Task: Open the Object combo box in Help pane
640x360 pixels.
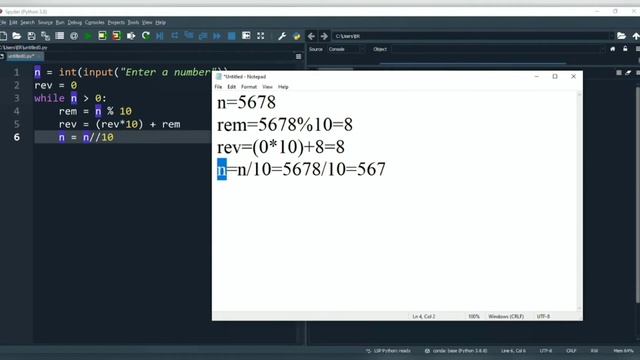Action: point(497,49)
